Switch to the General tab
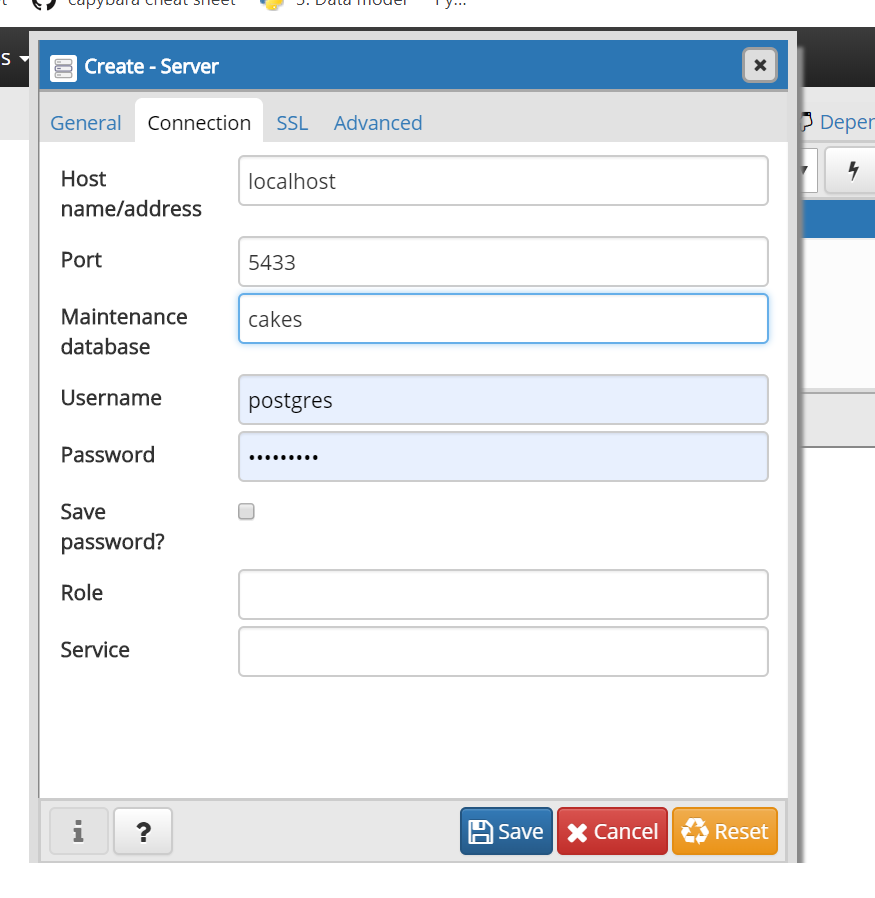The image size is (875, 898). point(86,123)
